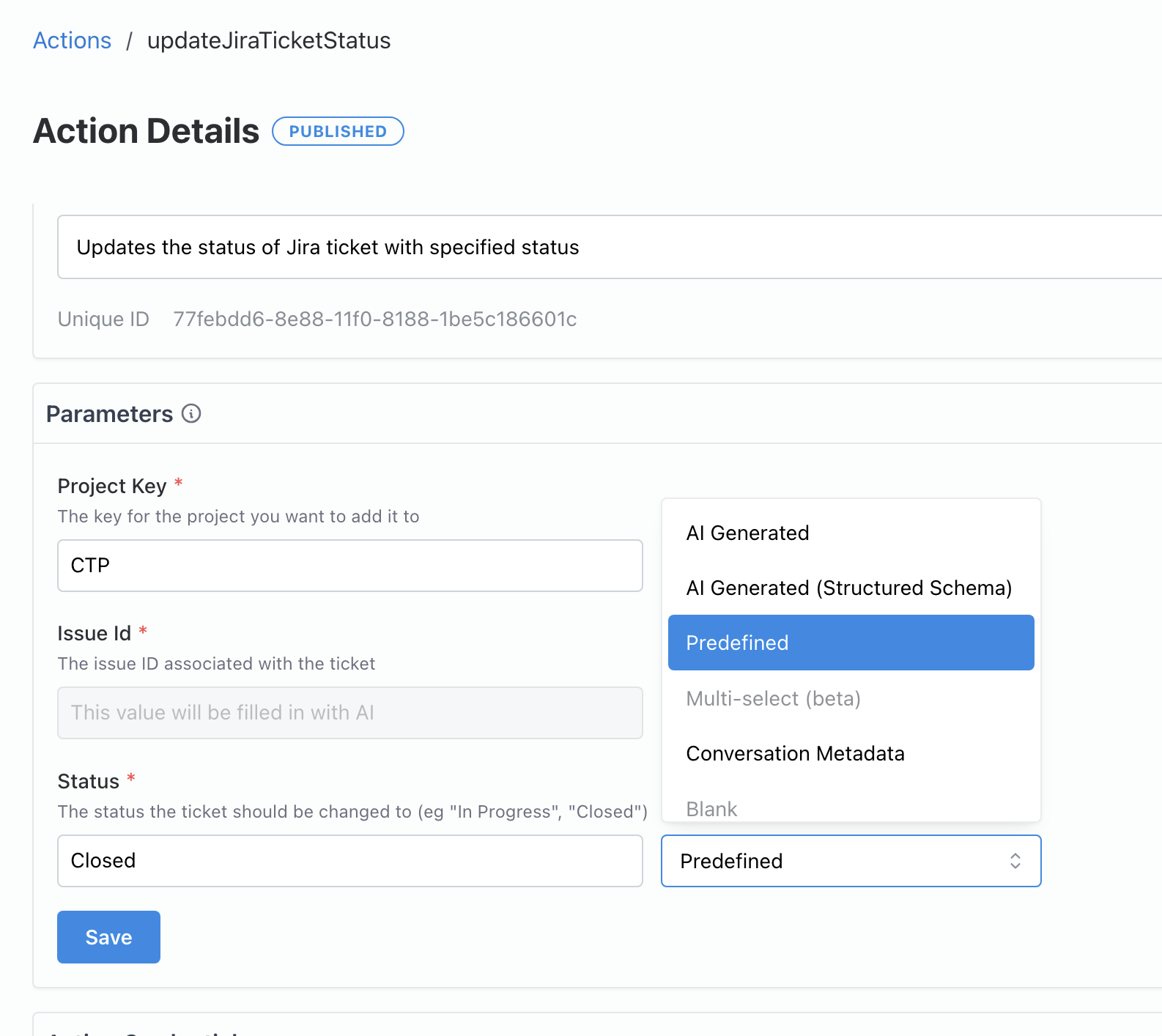Focus the Project Key field containing CTP

349,566
